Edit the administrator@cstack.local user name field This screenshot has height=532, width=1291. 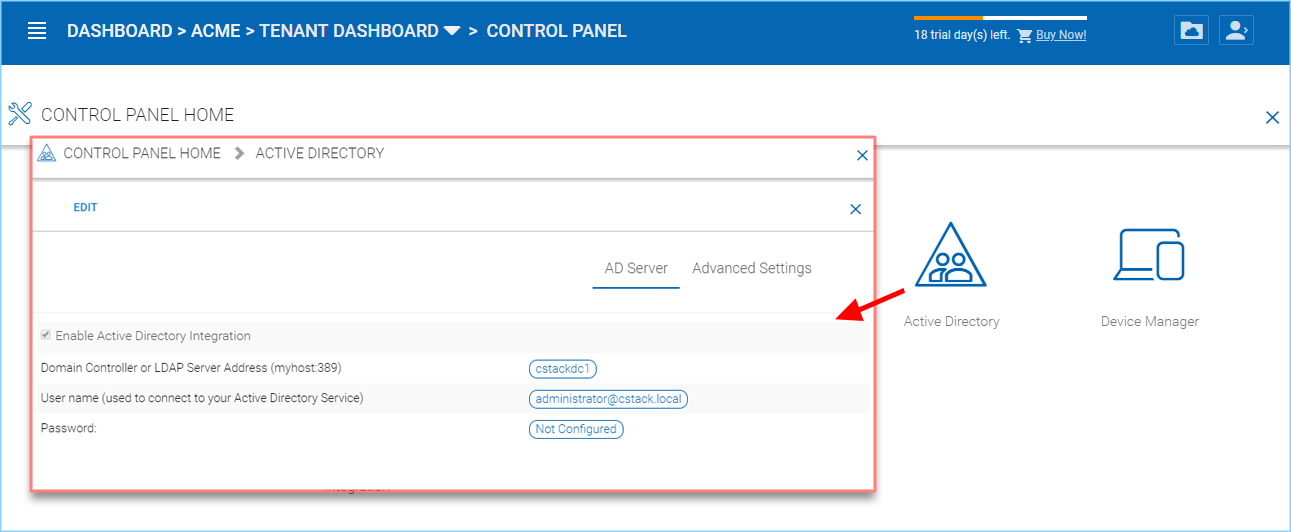click(x=609, y=399)
